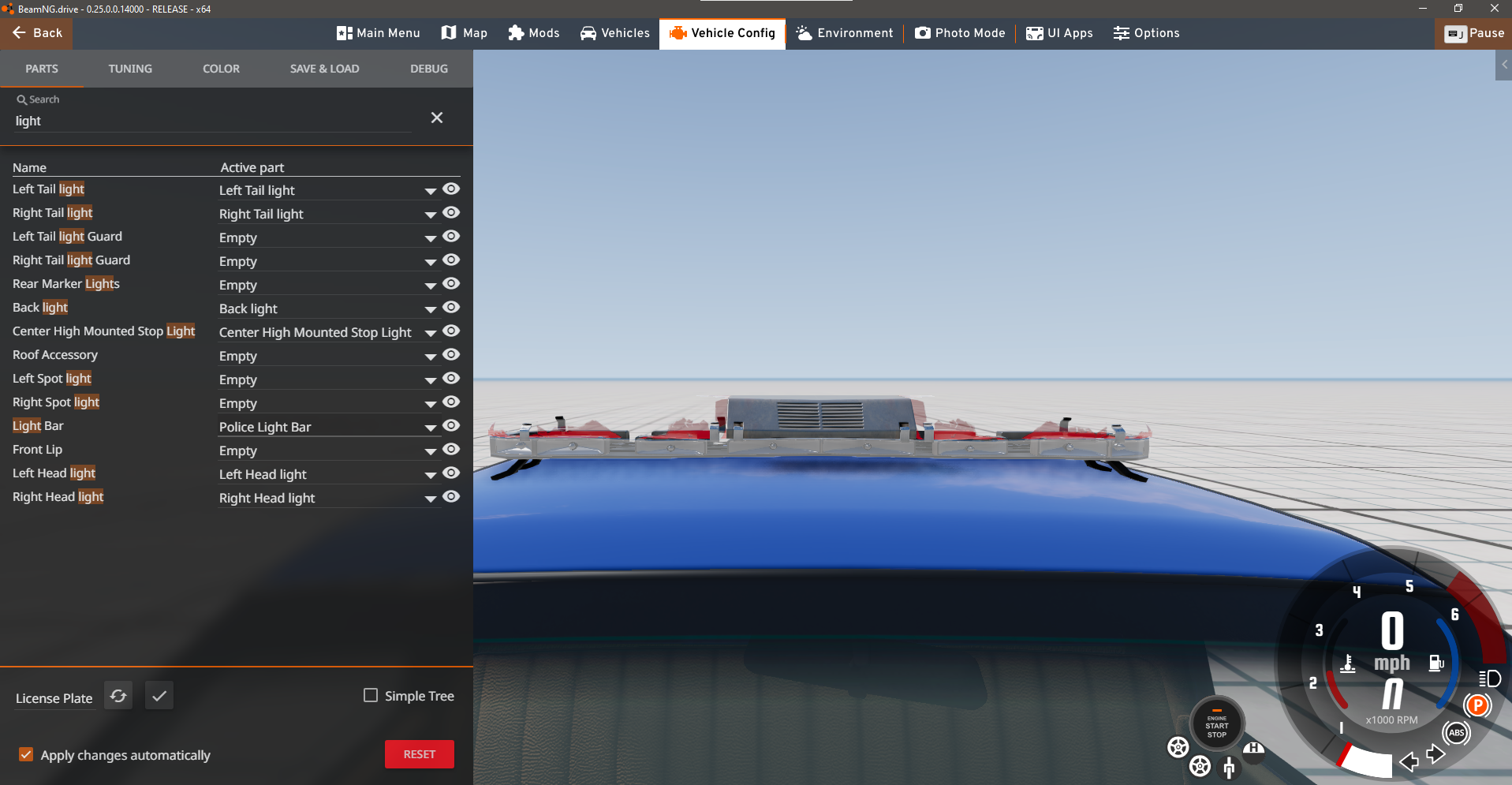Toggle visibility of Right Head light
The width and height of the screenshot is (1512, 785).
(451, 497)
